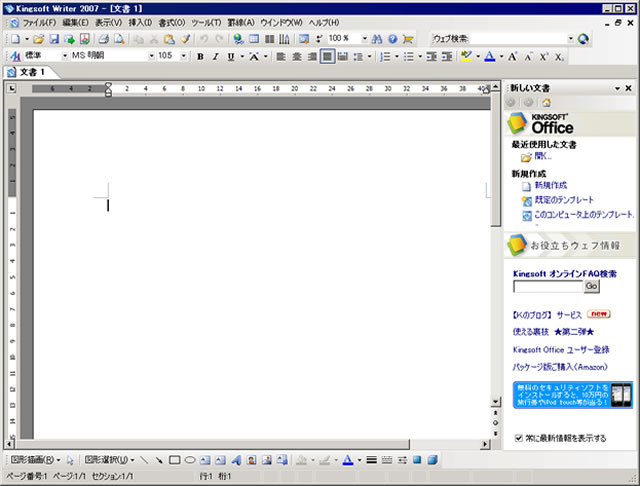Image resolution: width=640 pixels, height=486 pixels.
Task: Insert WordArt text
Action: 236,460
